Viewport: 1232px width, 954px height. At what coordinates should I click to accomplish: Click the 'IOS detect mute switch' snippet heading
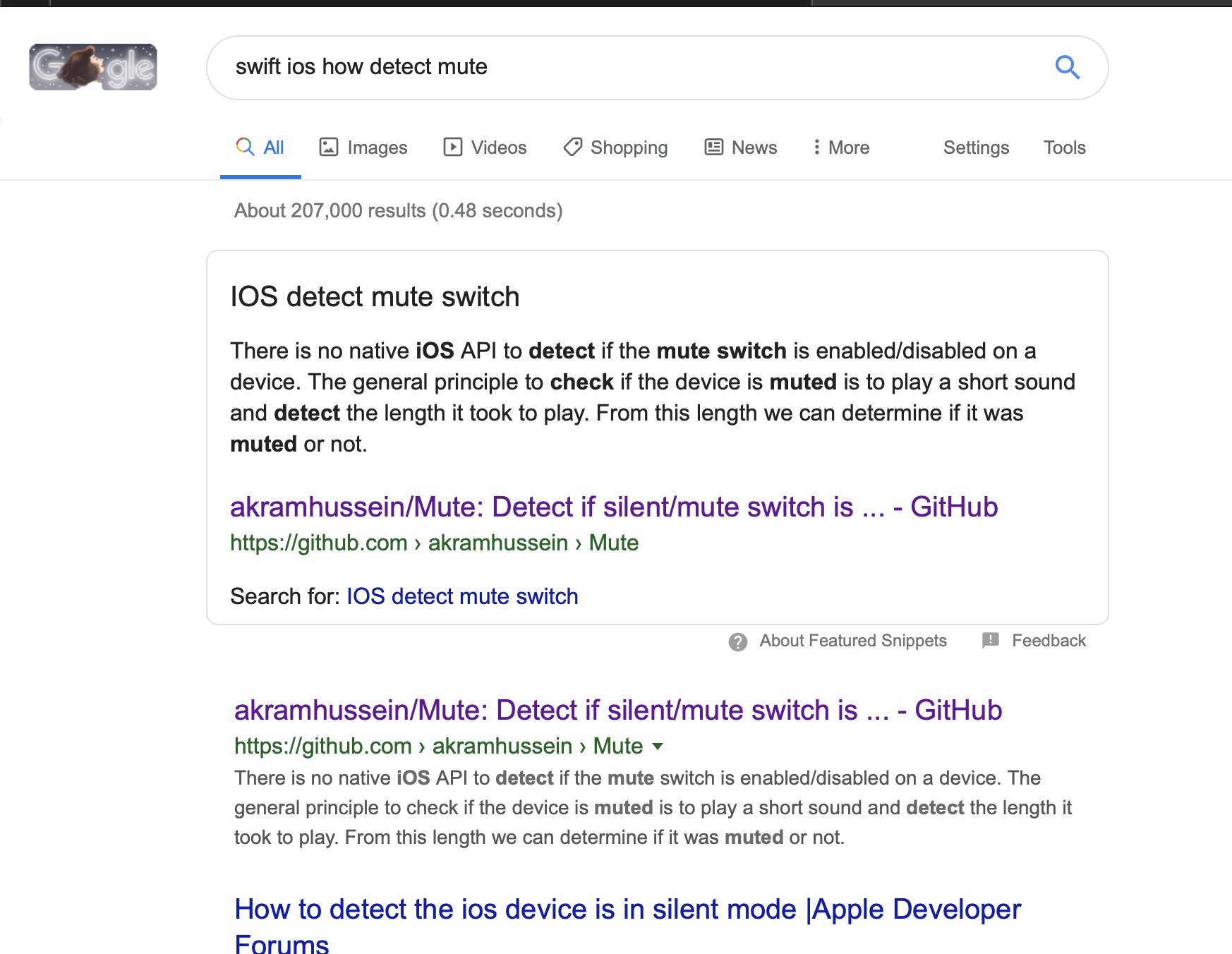click(375, 297)
